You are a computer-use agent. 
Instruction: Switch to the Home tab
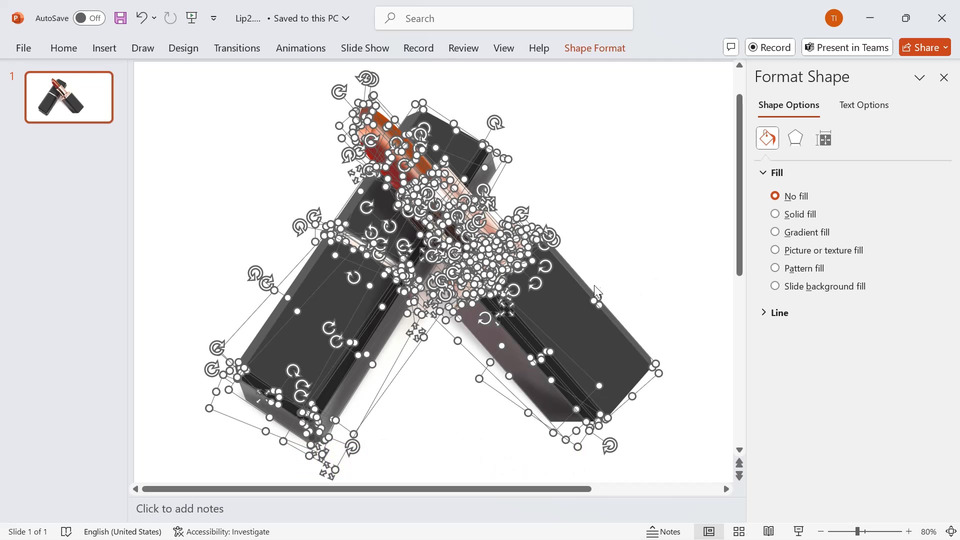click(64, 48)
